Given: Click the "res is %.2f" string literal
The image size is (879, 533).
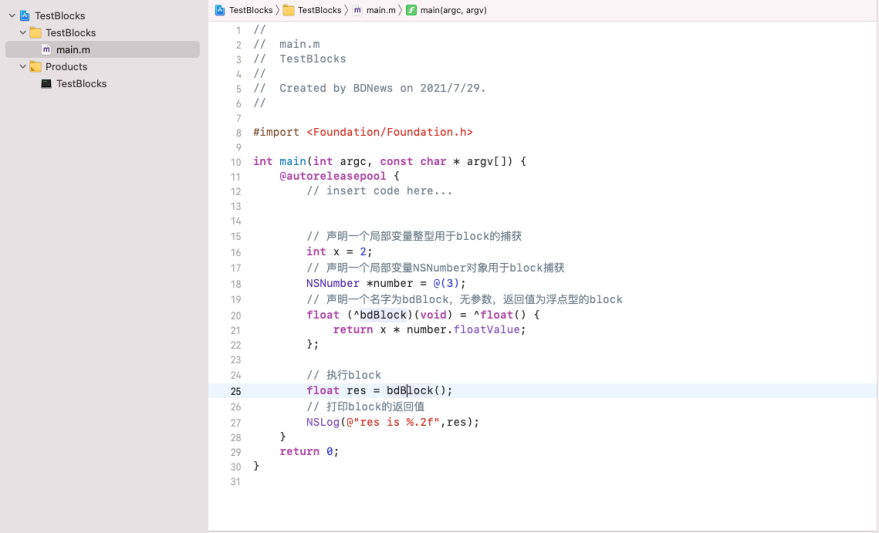Looking at the screenshot, I should (x=392, y=422).
